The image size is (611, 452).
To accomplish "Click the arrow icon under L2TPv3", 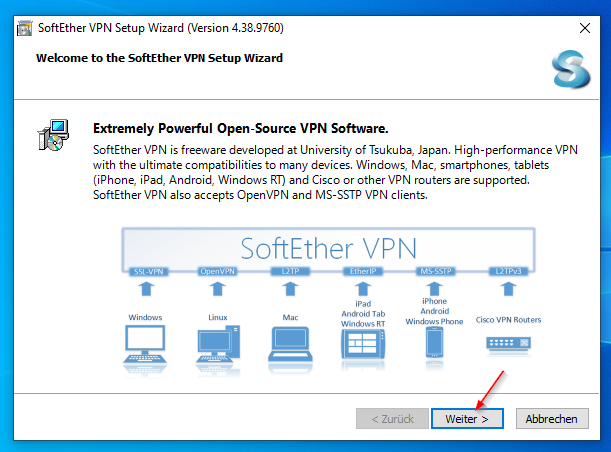I will 509,289.
